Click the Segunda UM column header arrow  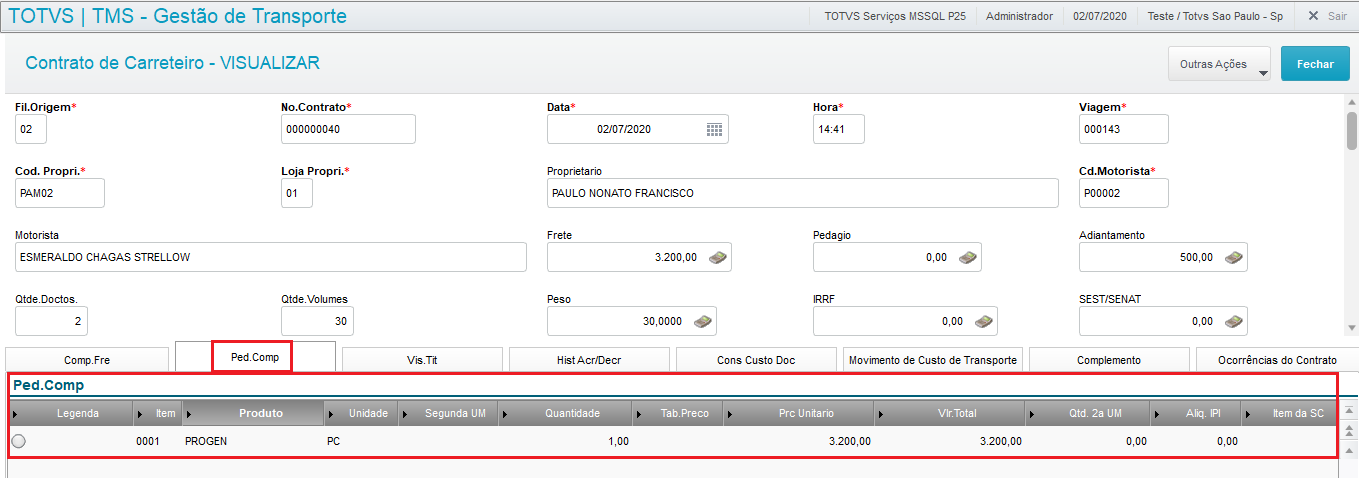tap(404, 413)
